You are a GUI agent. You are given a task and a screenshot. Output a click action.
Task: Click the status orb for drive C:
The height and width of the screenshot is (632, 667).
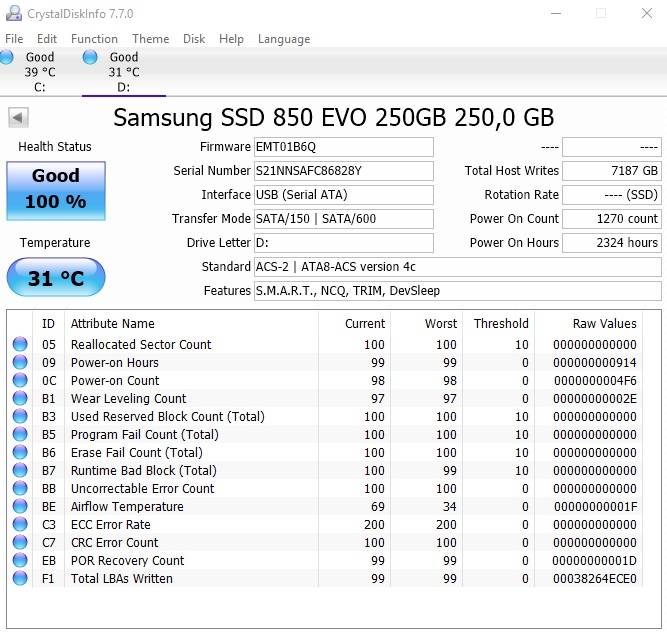(7, 58)
